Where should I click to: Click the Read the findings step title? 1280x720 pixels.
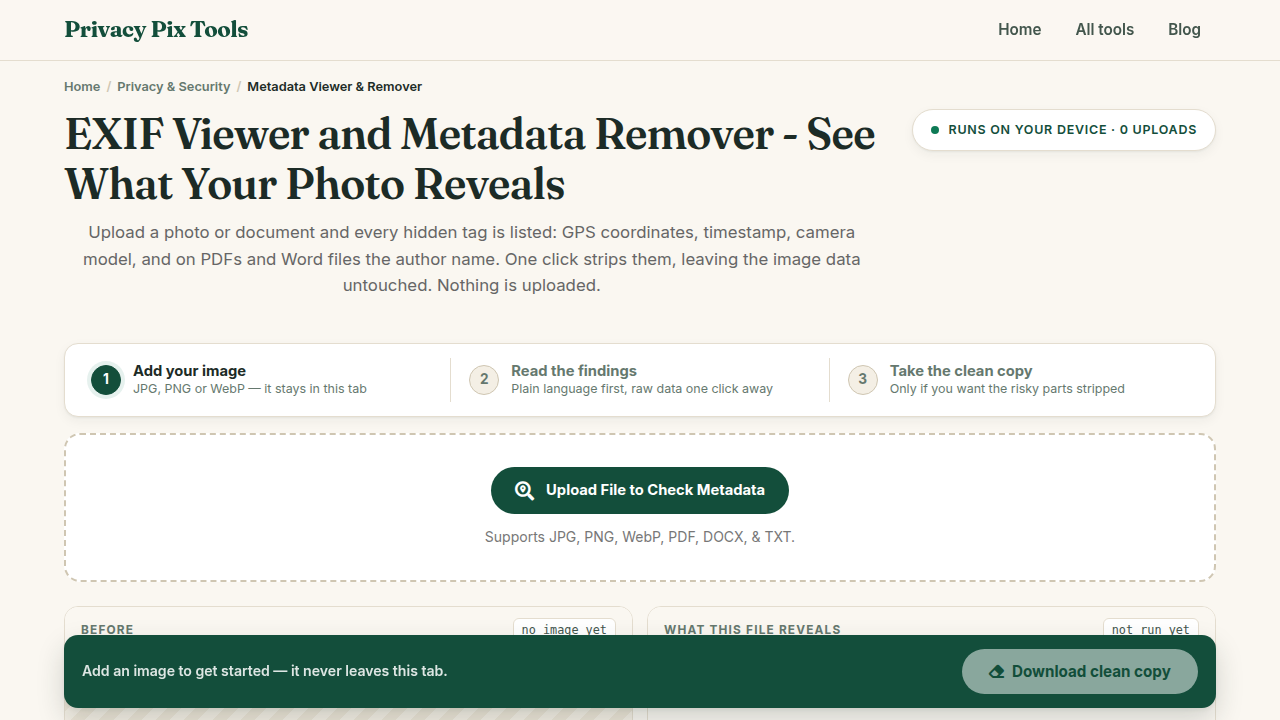[x=574, y=371]
